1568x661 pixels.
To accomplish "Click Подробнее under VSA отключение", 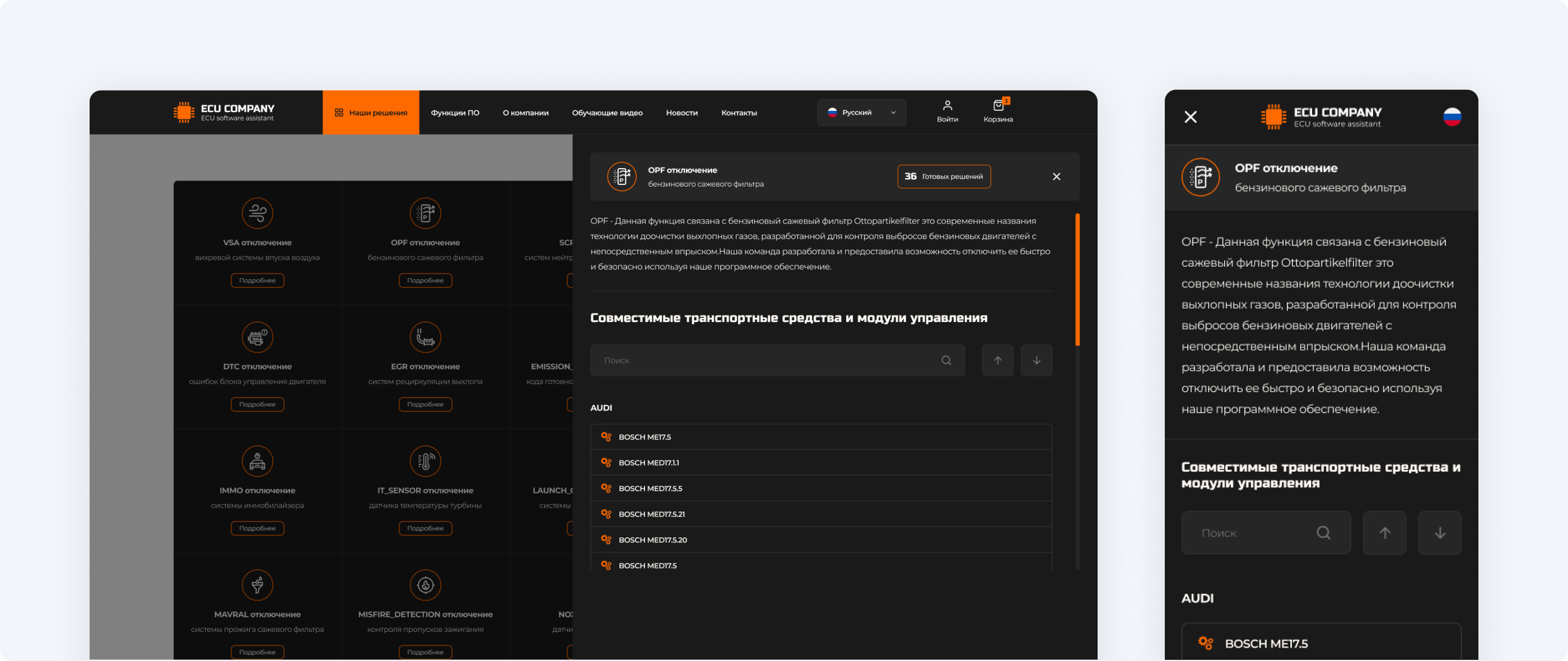I will click(258, 281).
